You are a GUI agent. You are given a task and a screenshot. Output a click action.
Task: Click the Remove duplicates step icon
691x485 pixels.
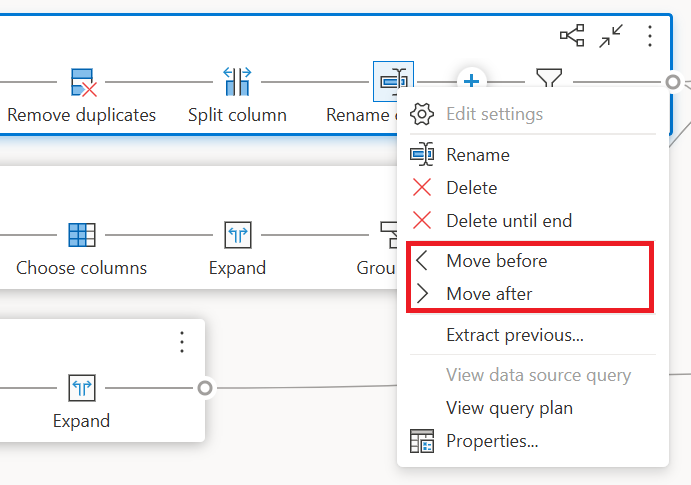point(82,82)
